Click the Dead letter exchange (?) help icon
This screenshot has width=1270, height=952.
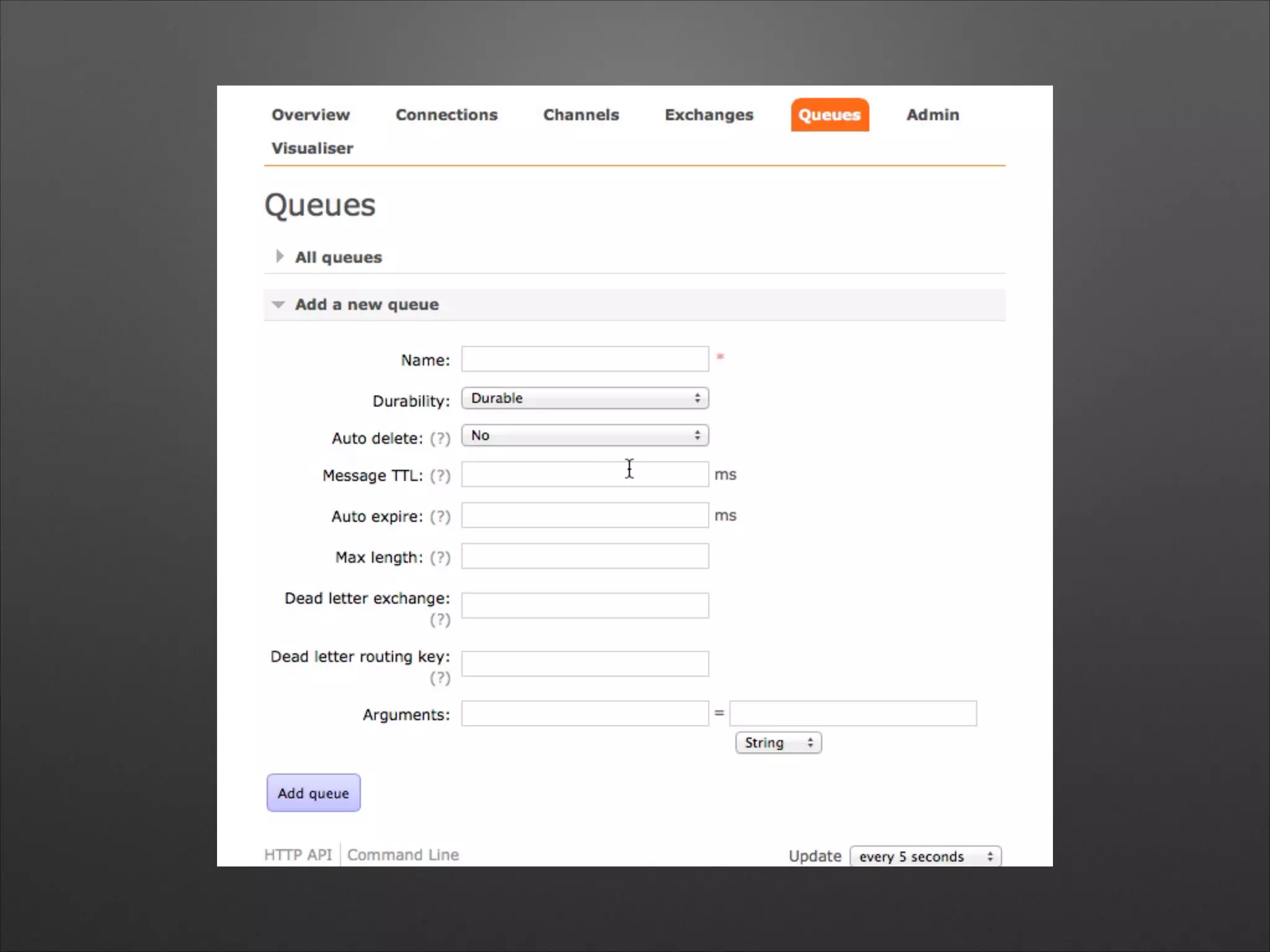tap(440, 620)
